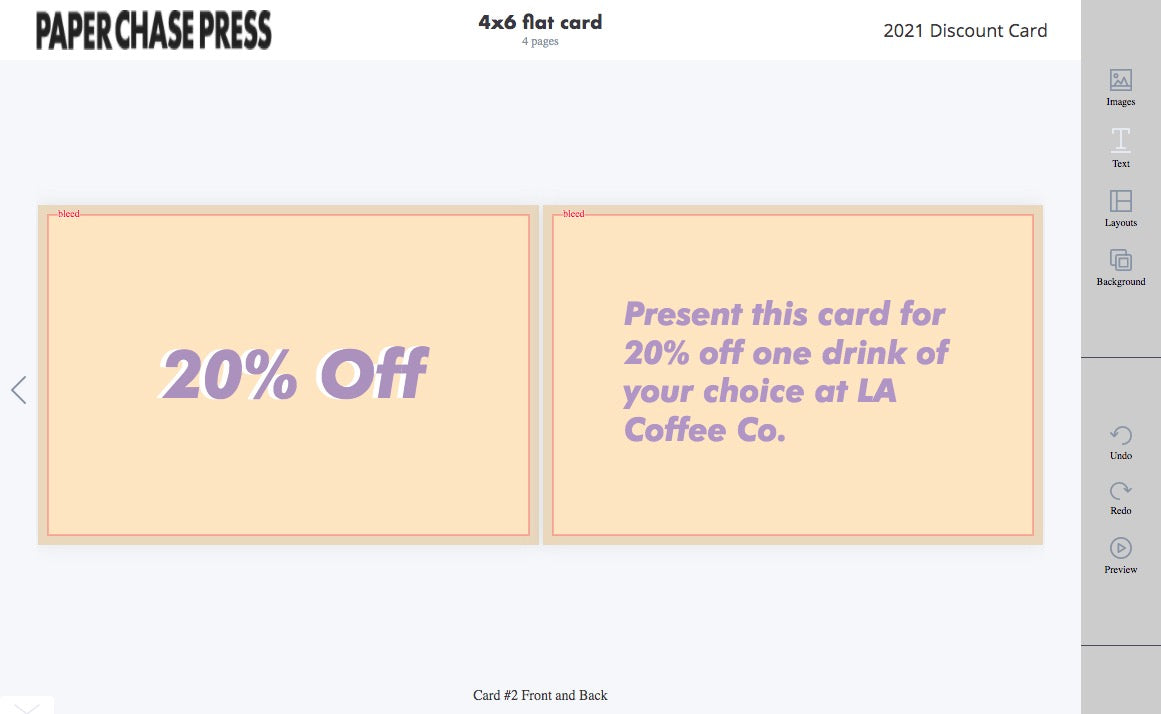Image resolution: width=1161 pixels, height=714 pixels.
Task: Click the "4 pages" subtitle text
Action: pyautogui.click(x=540, y=42)
